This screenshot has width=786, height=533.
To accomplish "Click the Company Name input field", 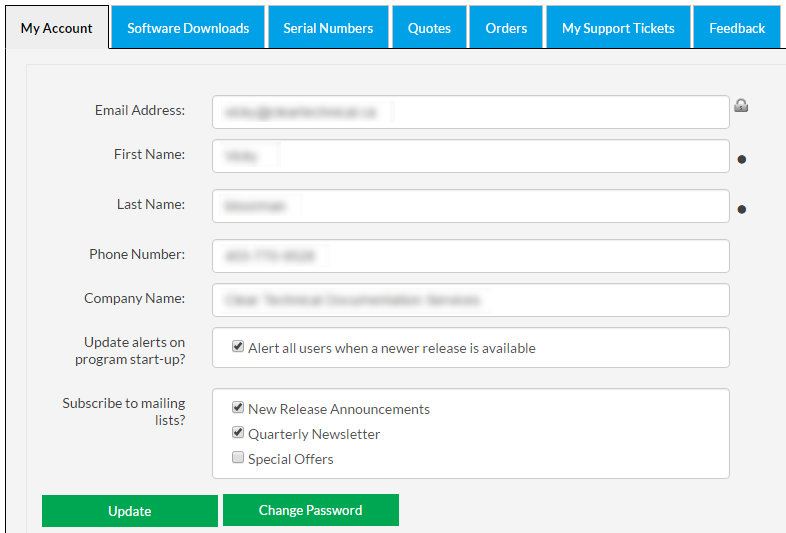I will [x=471, y=300].
